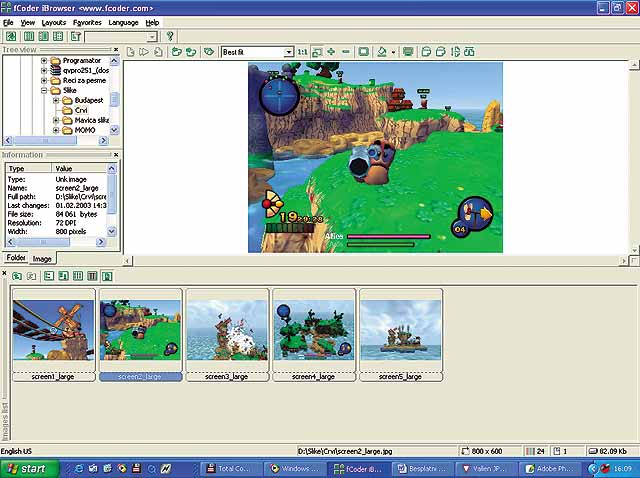
Task: Select the first column layout icon
Action: 29,36
